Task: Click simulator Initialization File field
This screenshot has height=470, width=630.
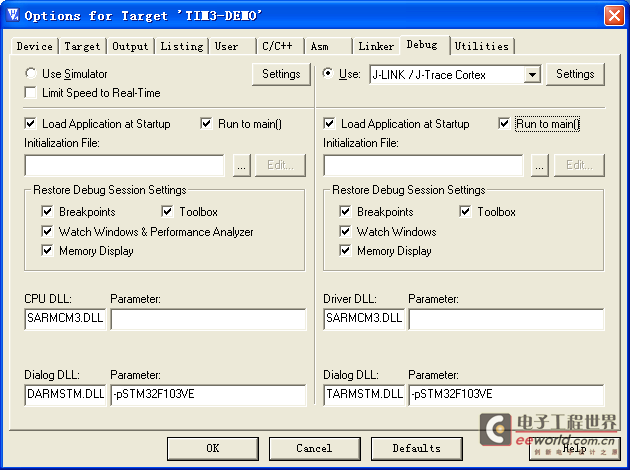Action: click(x=124, y=165)
